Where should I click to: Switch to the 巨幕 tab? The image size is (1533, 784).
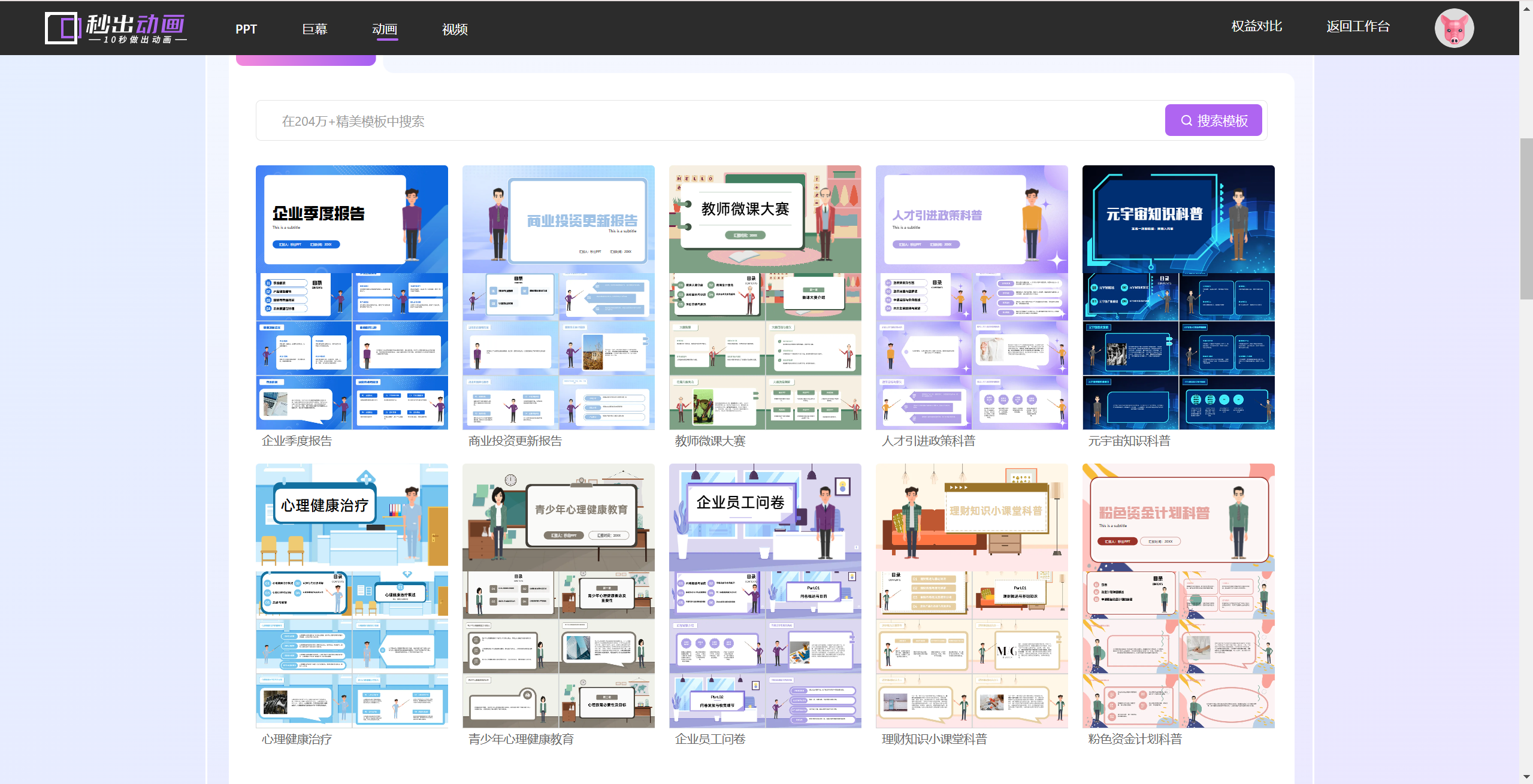(x=315, y=29)
